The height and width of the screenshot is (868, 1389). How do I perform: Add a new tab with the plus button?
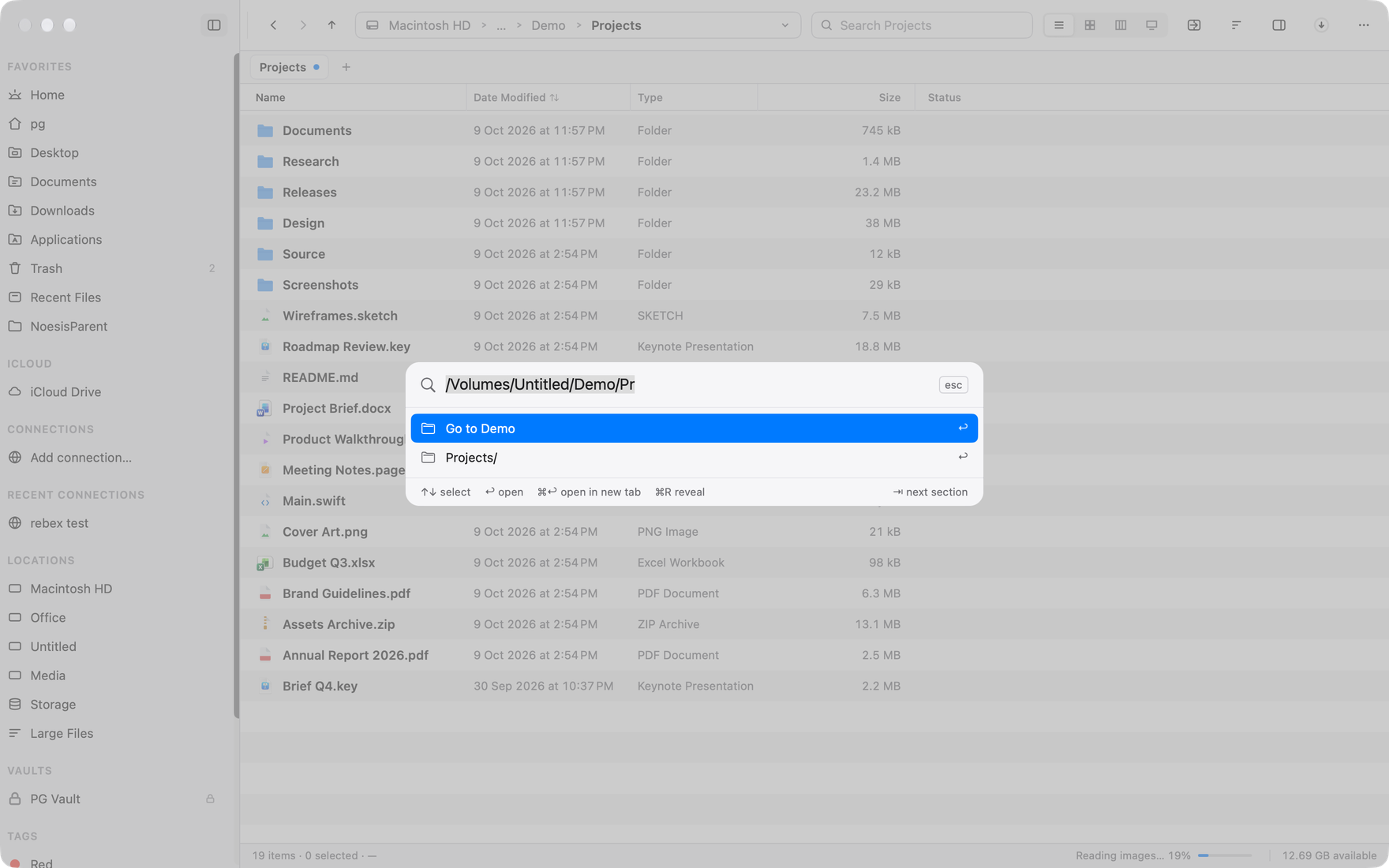(346, 67)
